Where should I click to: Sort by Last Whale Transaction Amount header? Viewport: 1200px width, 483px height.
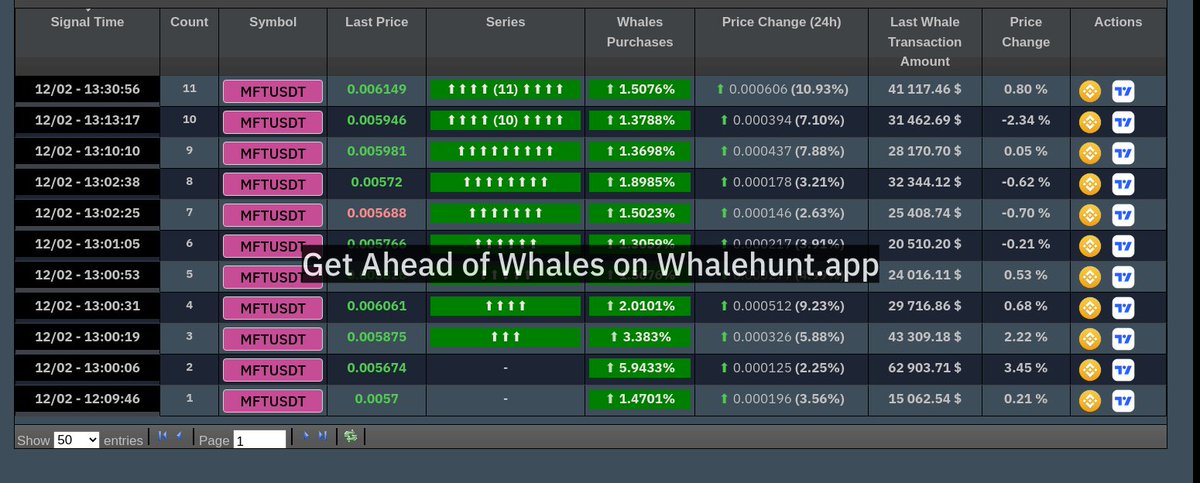tap(925, 41)
